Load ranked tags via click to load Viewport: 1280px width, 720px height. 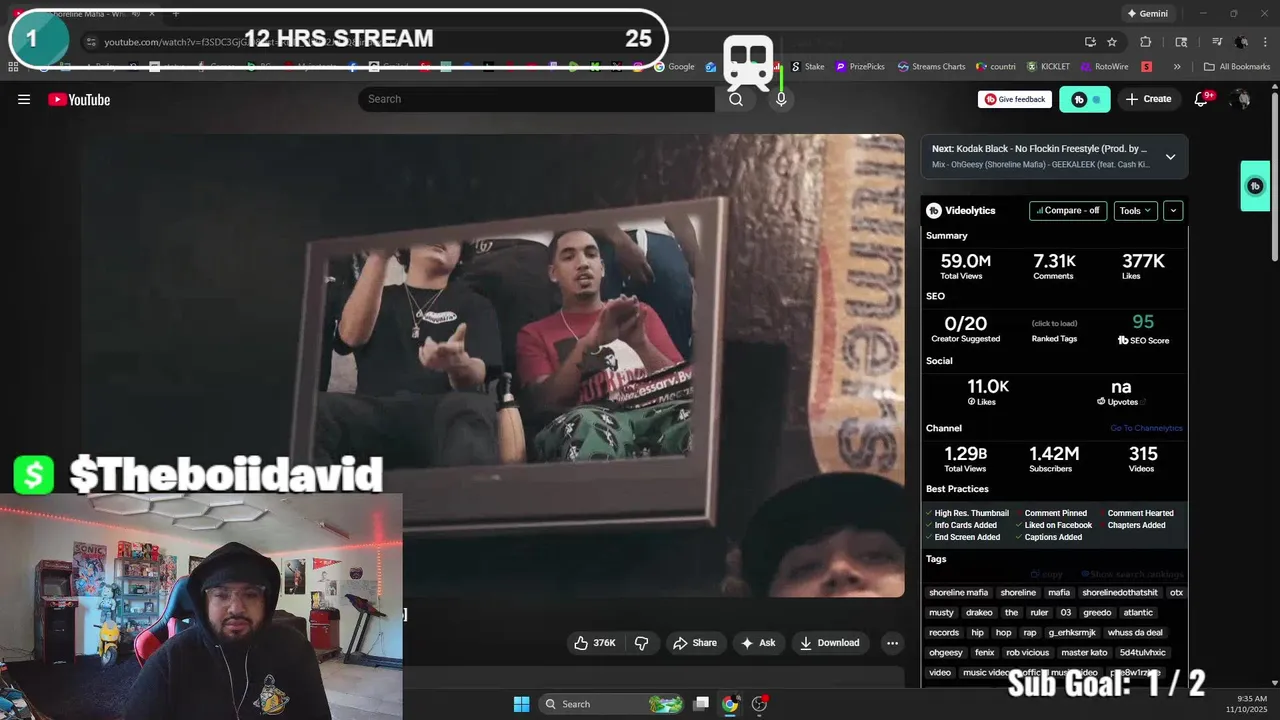[1054, 323]
